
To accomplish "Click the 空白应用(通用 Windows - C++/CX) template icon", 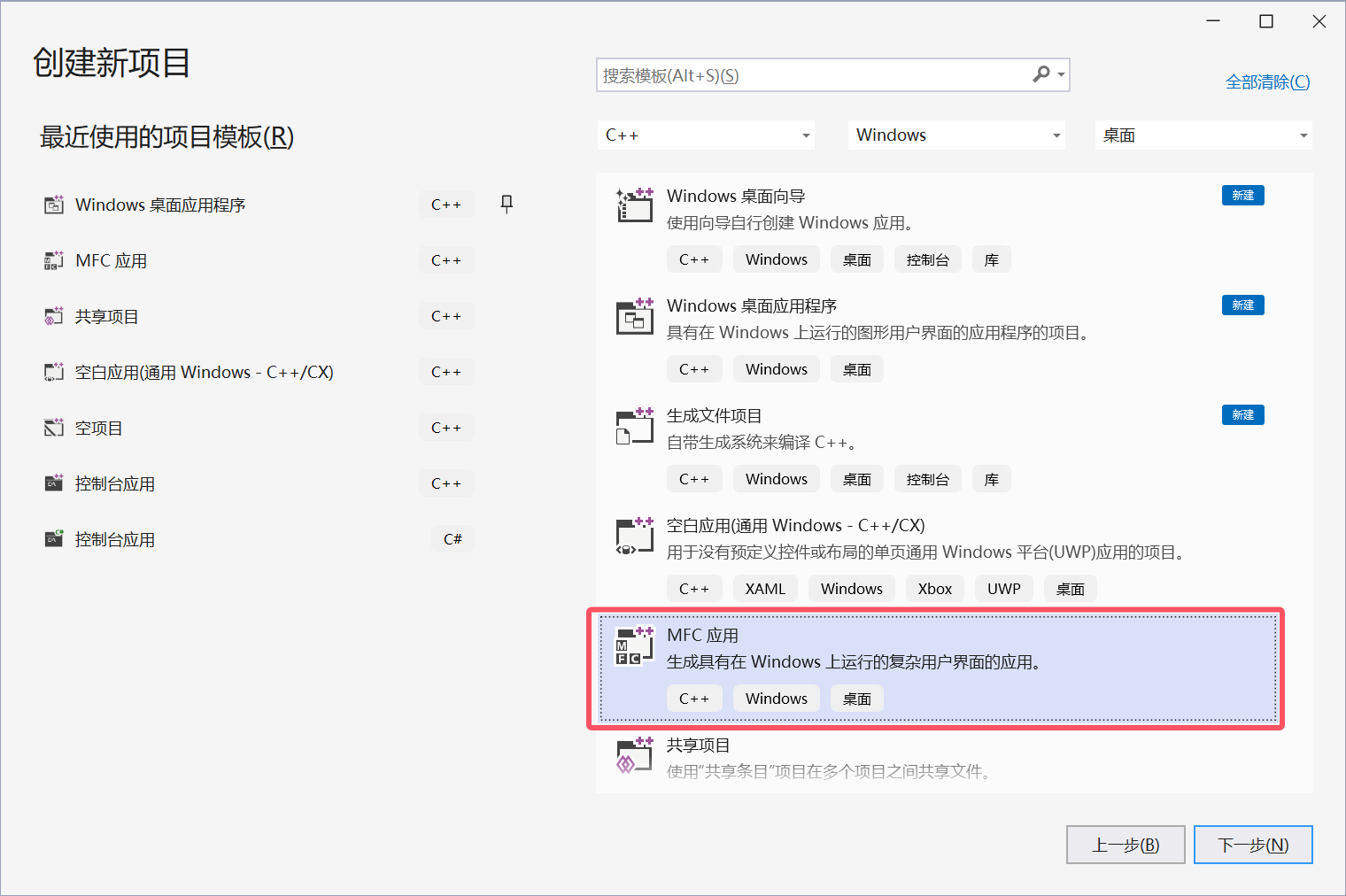I will click(x=635, y=535).
